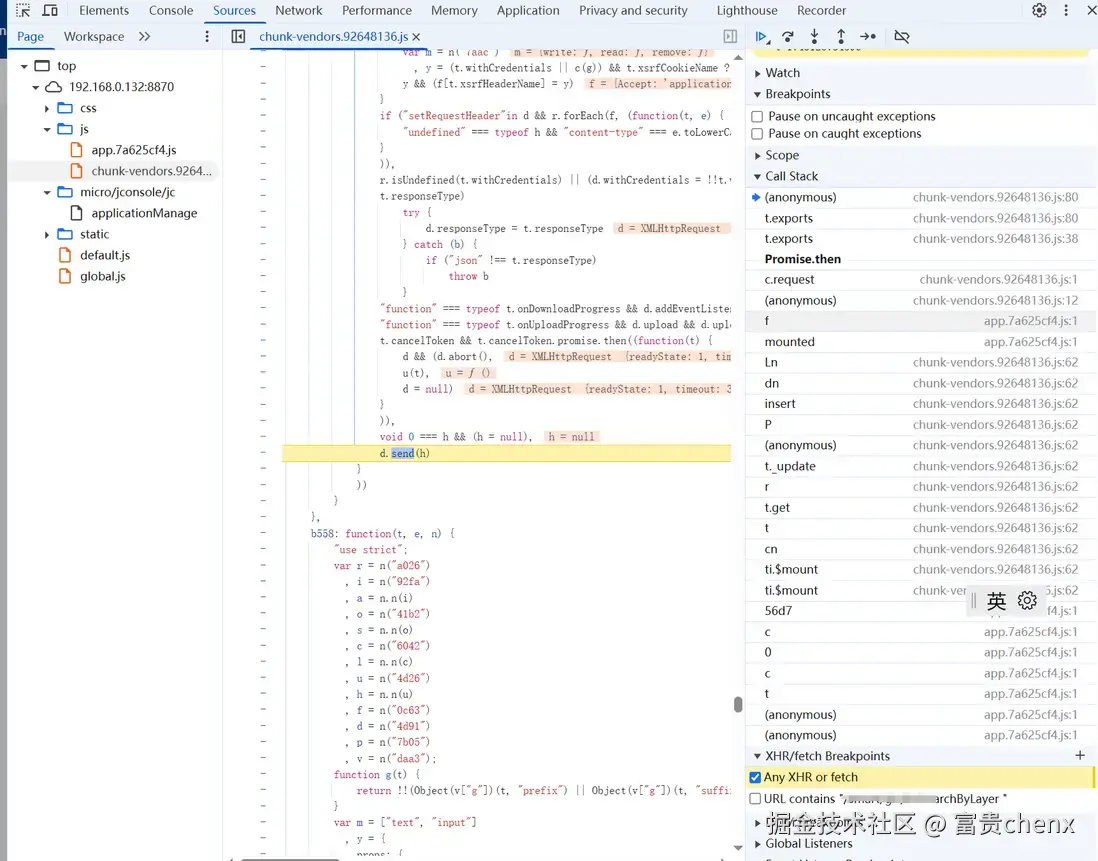
Task: Step into next function call
Action: [x=814, y=36]
